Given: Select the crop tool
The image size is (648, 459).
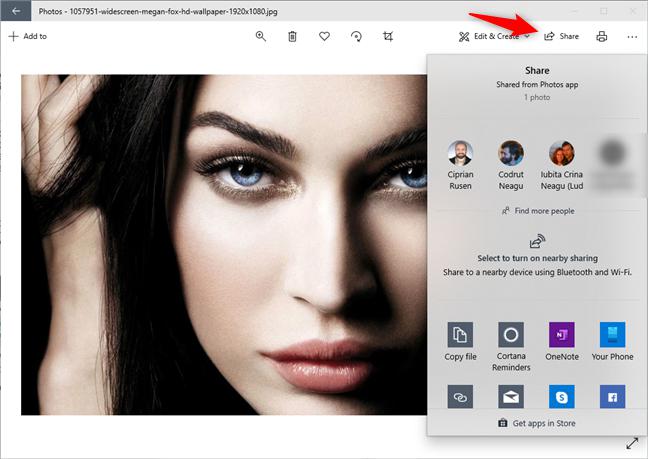Looking at the screenshot, I should pyautogui.click(x=388, y=36).
